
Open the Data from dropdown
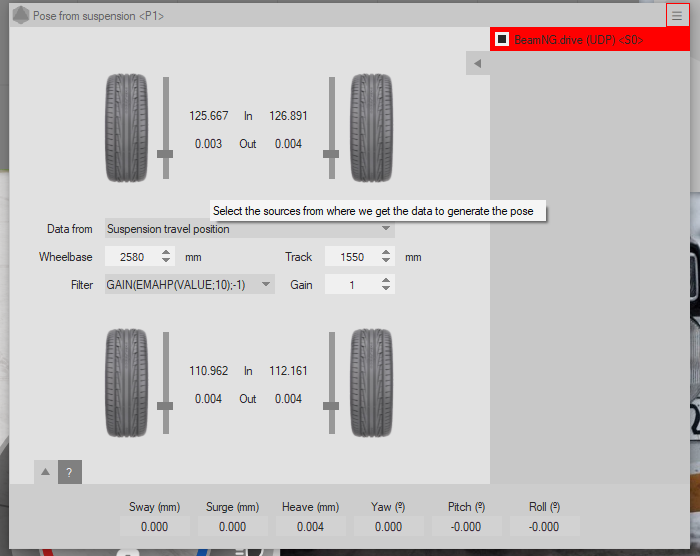[x=249, y=229]
